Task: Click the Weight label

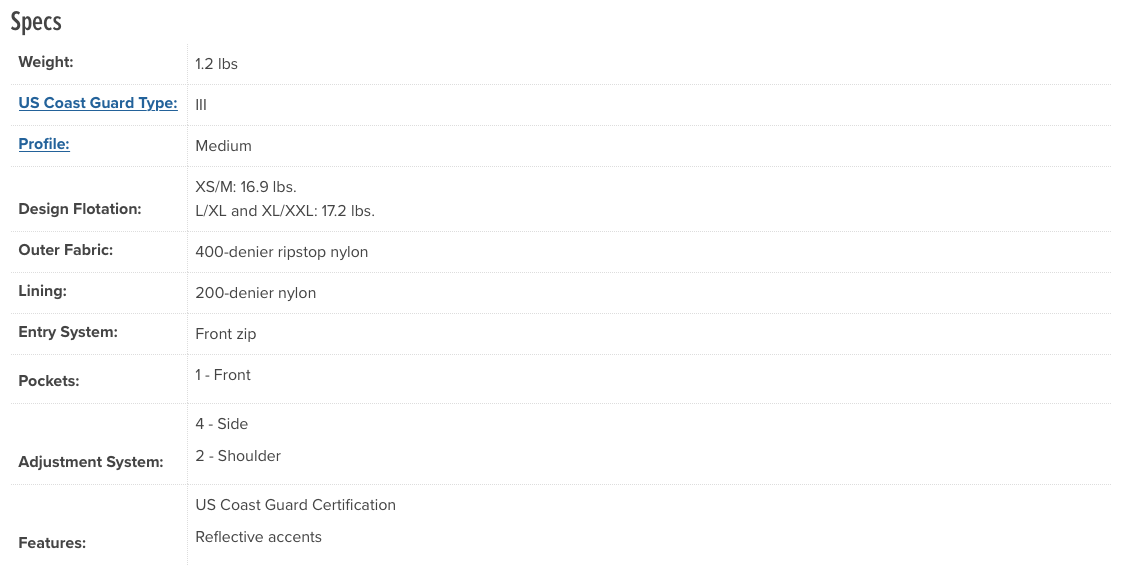Action: point(46,62)
